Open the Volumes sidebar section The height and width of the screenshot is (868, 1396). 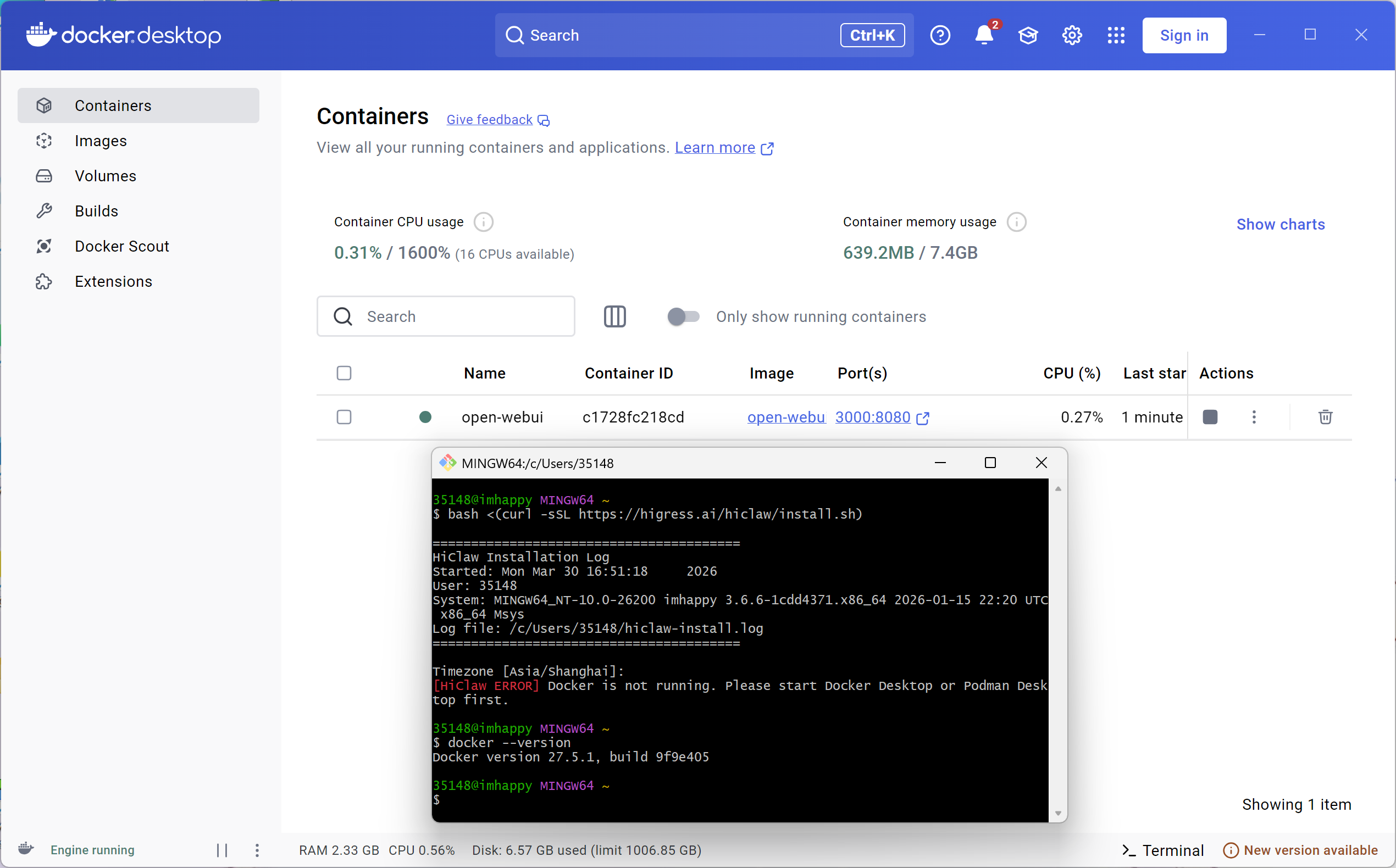coord(106,176)
